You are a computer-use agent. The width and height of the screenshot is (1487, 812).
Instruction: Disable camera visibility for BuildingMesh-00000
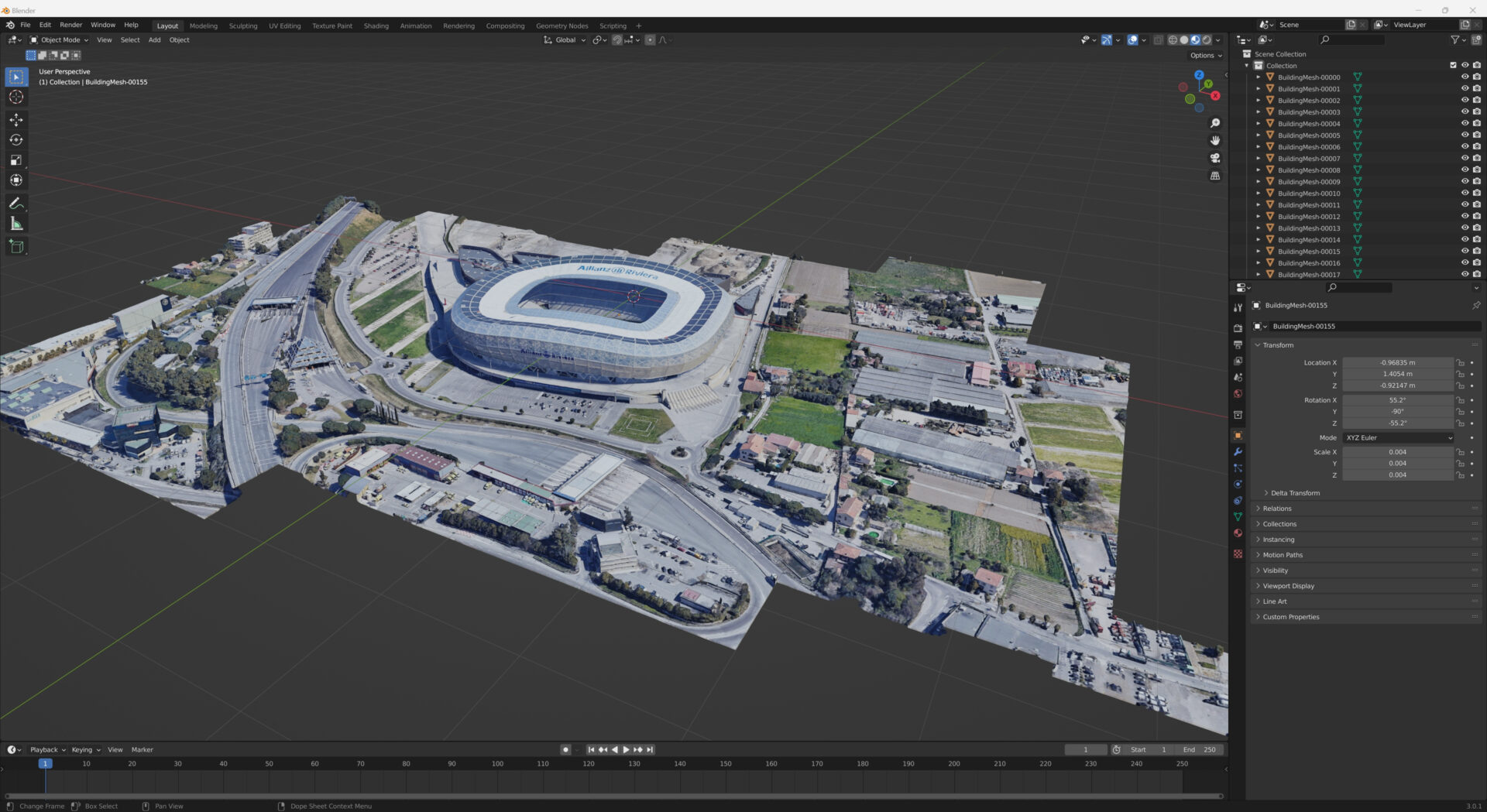point(1477,77)
